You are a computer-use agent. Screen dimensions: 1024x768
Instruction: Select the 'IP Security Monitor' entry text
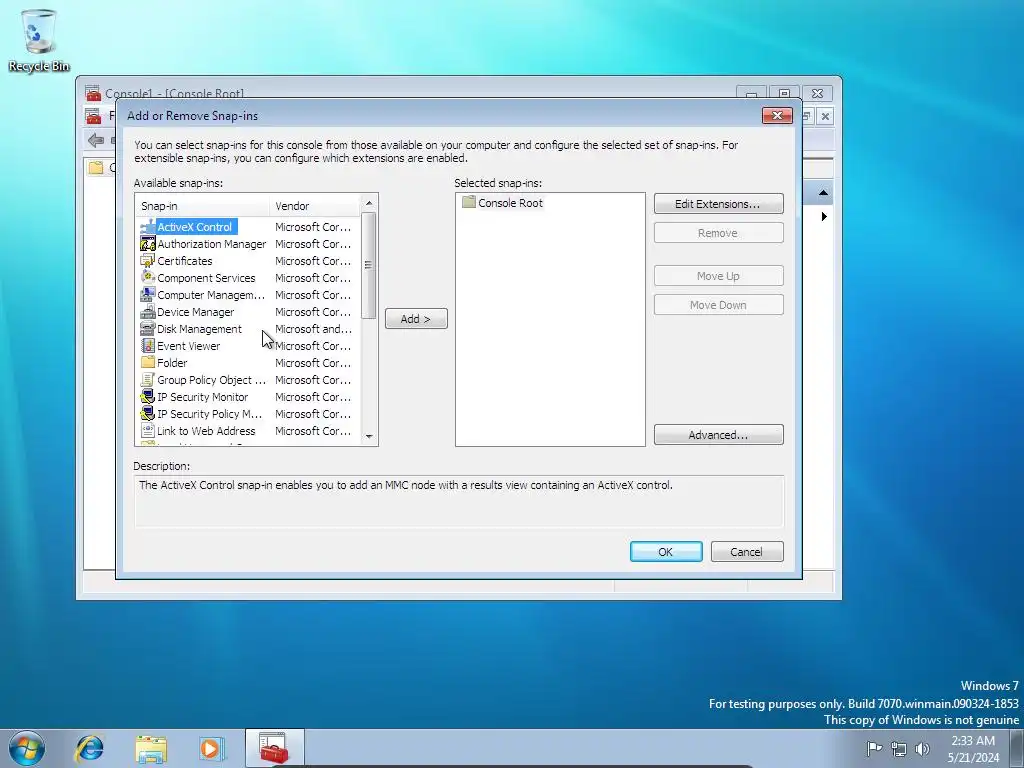click(x=202, y=396)
